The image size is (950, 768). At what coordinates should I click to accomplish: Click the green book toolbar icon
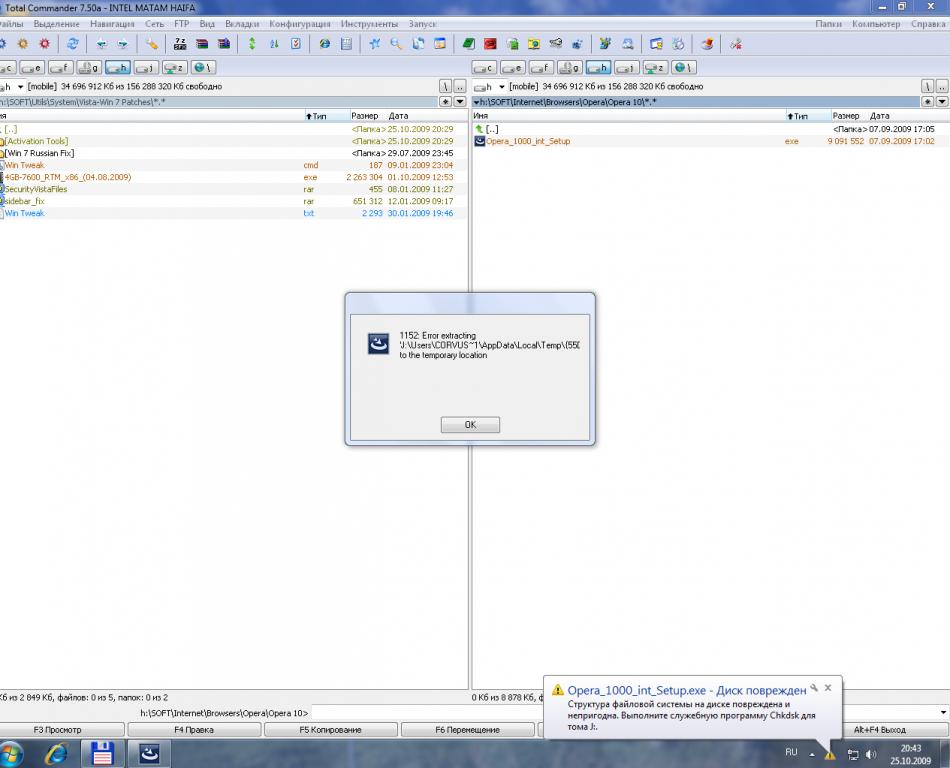[x=468, y=44]
